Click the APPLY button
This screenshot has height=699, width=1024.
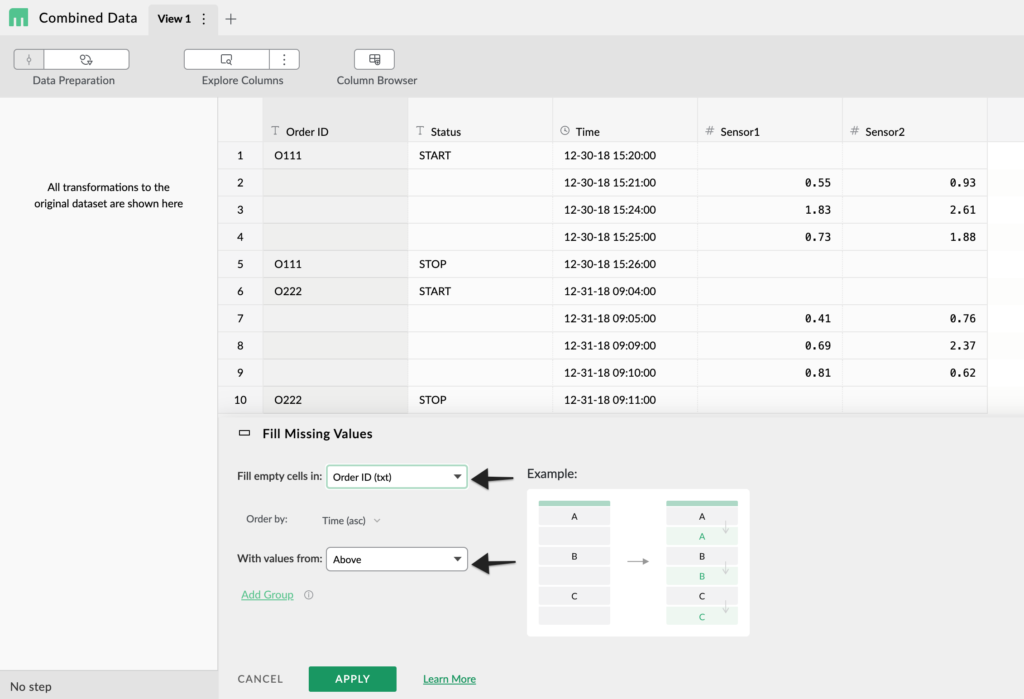click(x=353, y=679)
